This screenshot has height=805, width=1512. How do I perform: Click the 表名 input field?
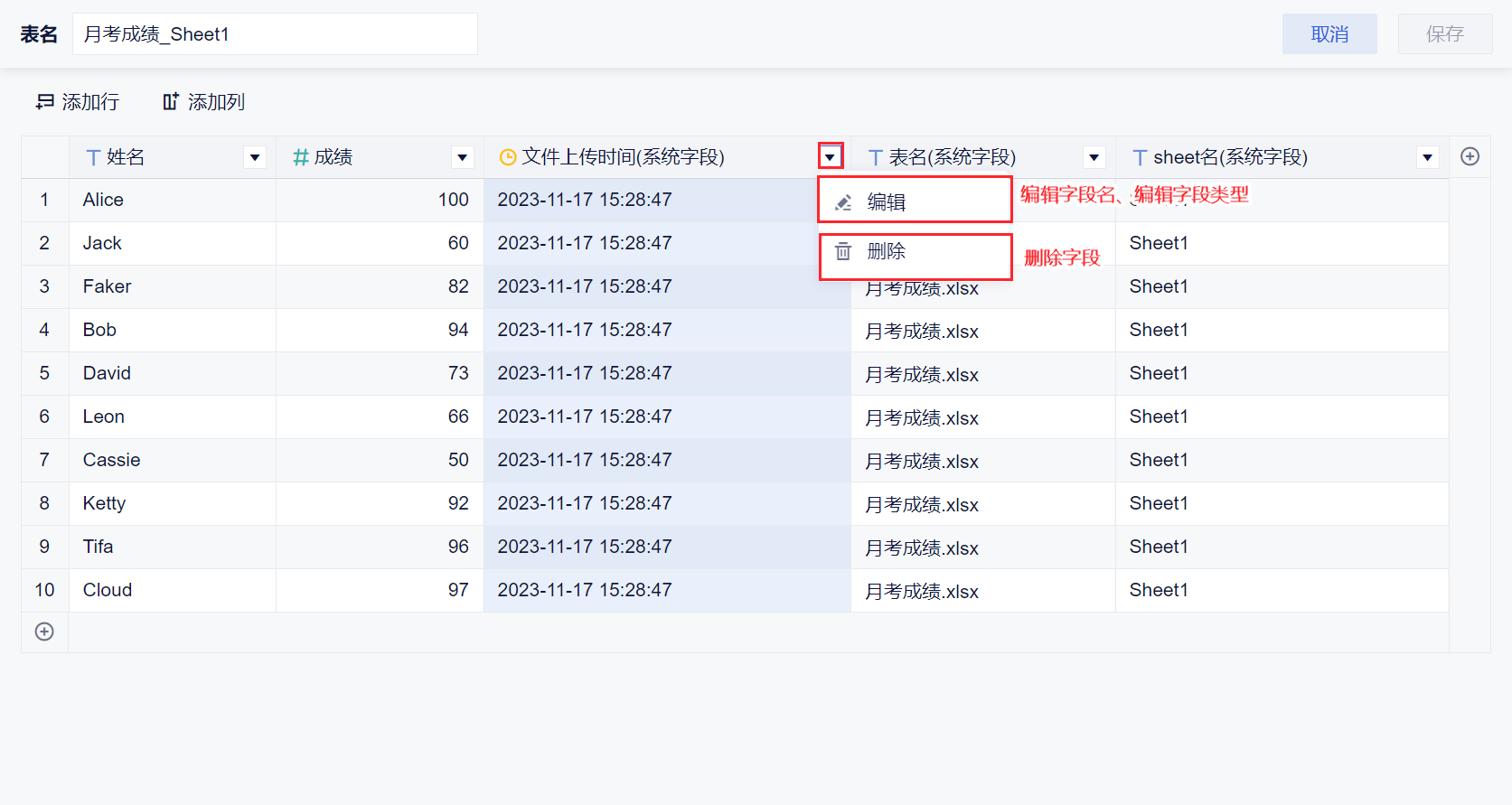(x=275, y=33)
